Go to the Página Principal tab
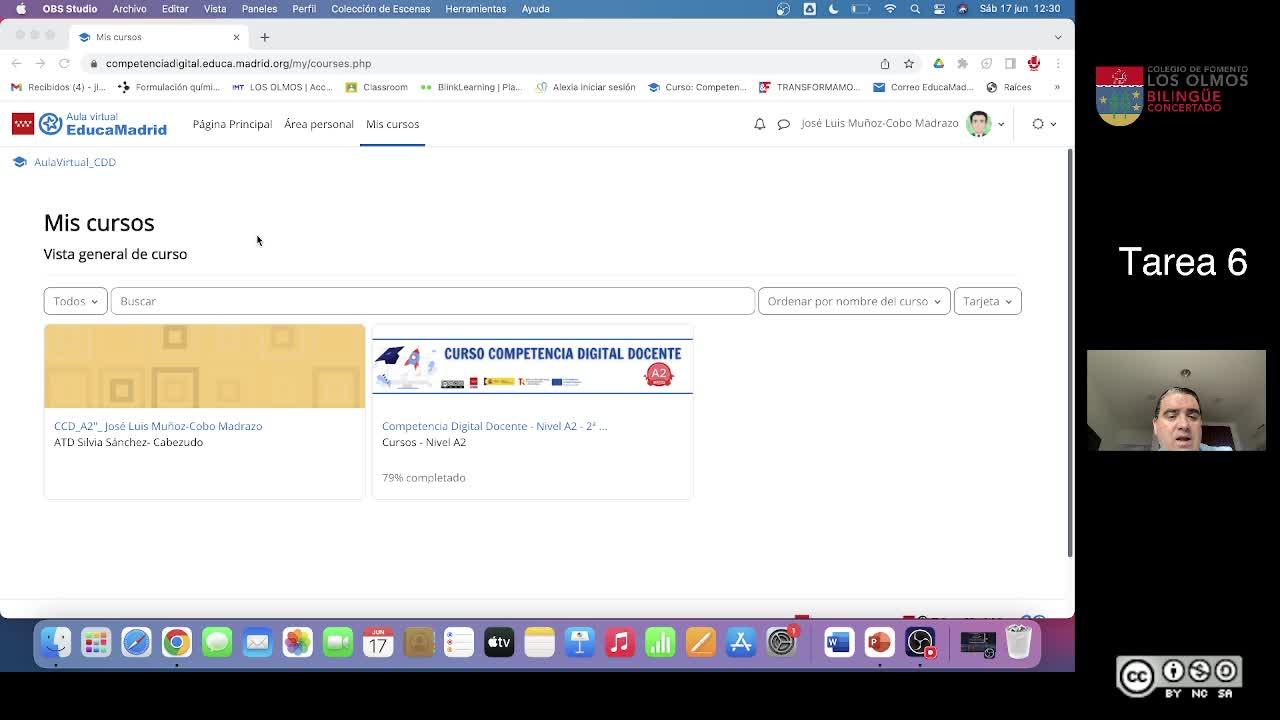This screenshot has width=1280, height=720. (x=232, y=124)
